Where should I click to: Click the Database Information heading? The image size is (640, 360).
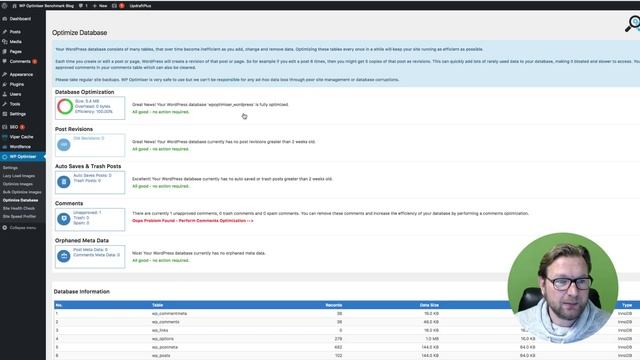(x=82, y=291)
